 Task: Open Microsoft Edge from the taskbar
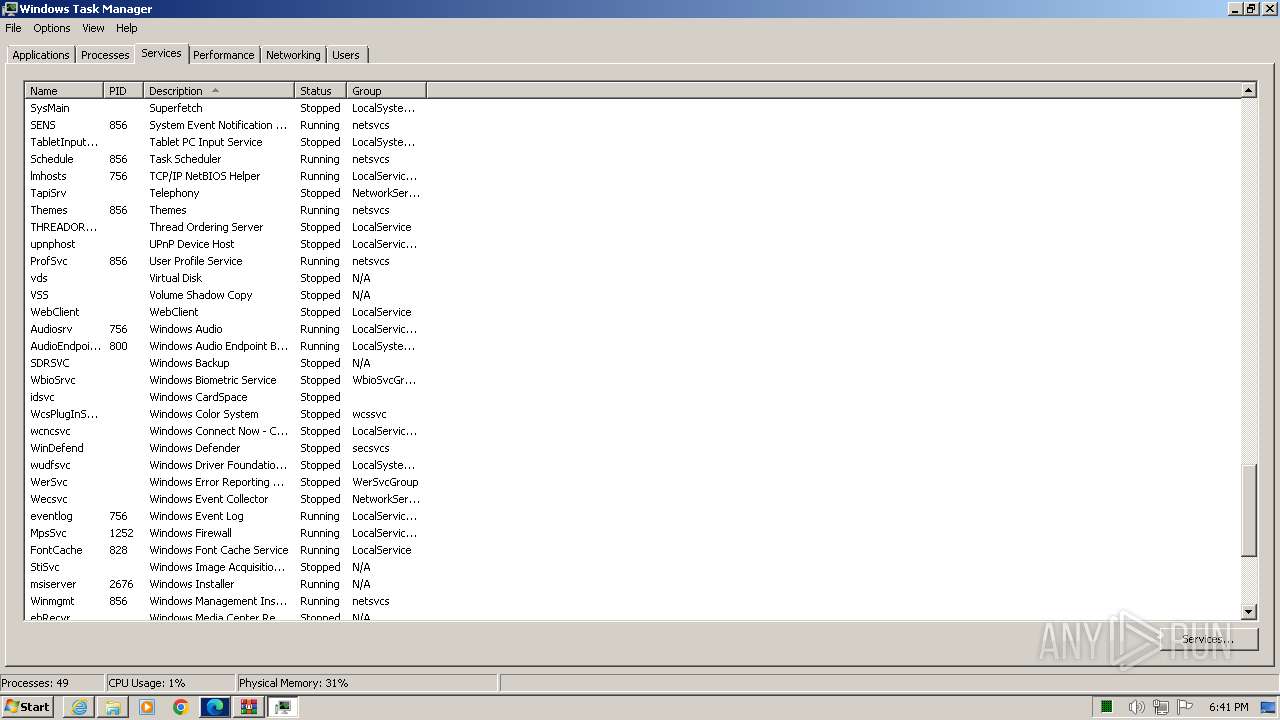point(215,707)
